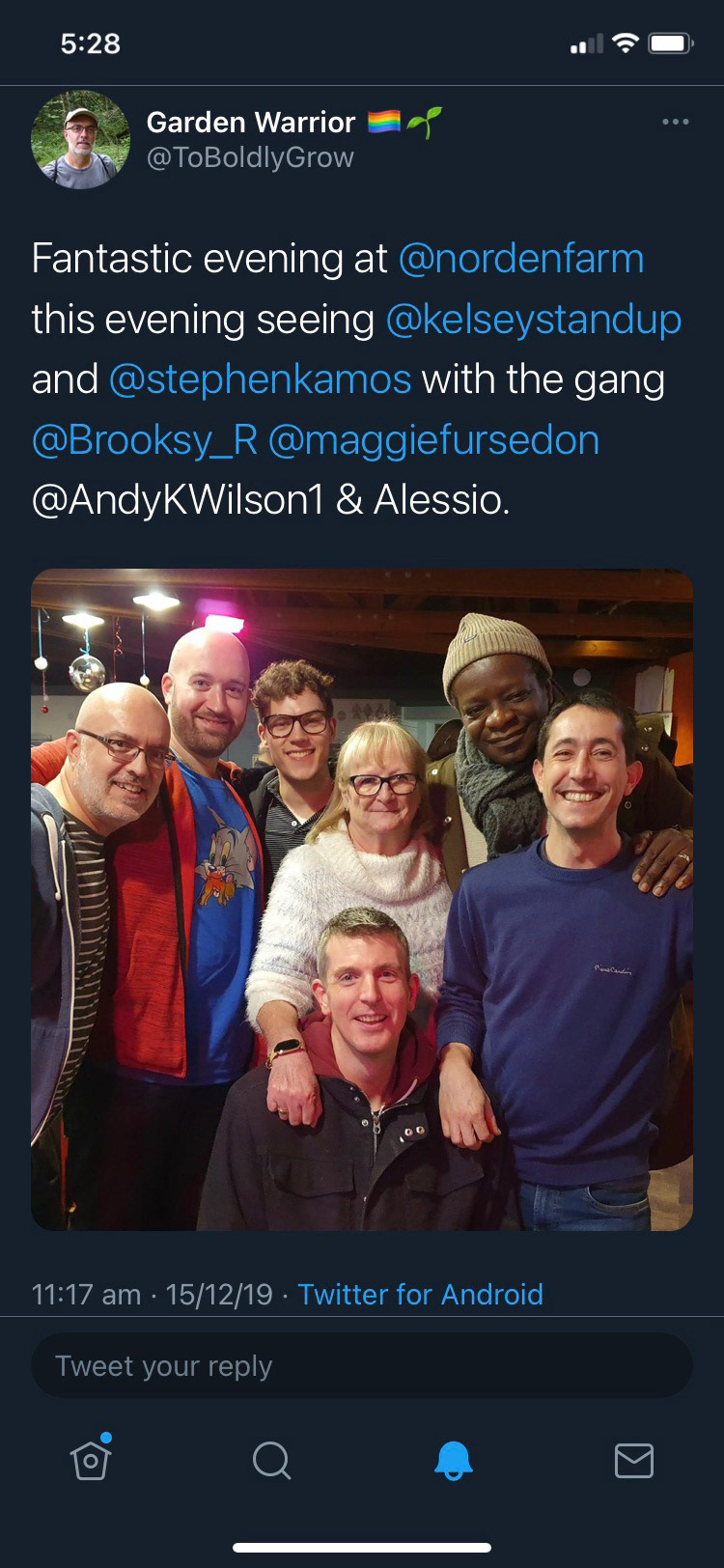This screenshot has height=1568, width=724.
Task: Open the Messages envelope tab
Action: (x=634, y=1461)
